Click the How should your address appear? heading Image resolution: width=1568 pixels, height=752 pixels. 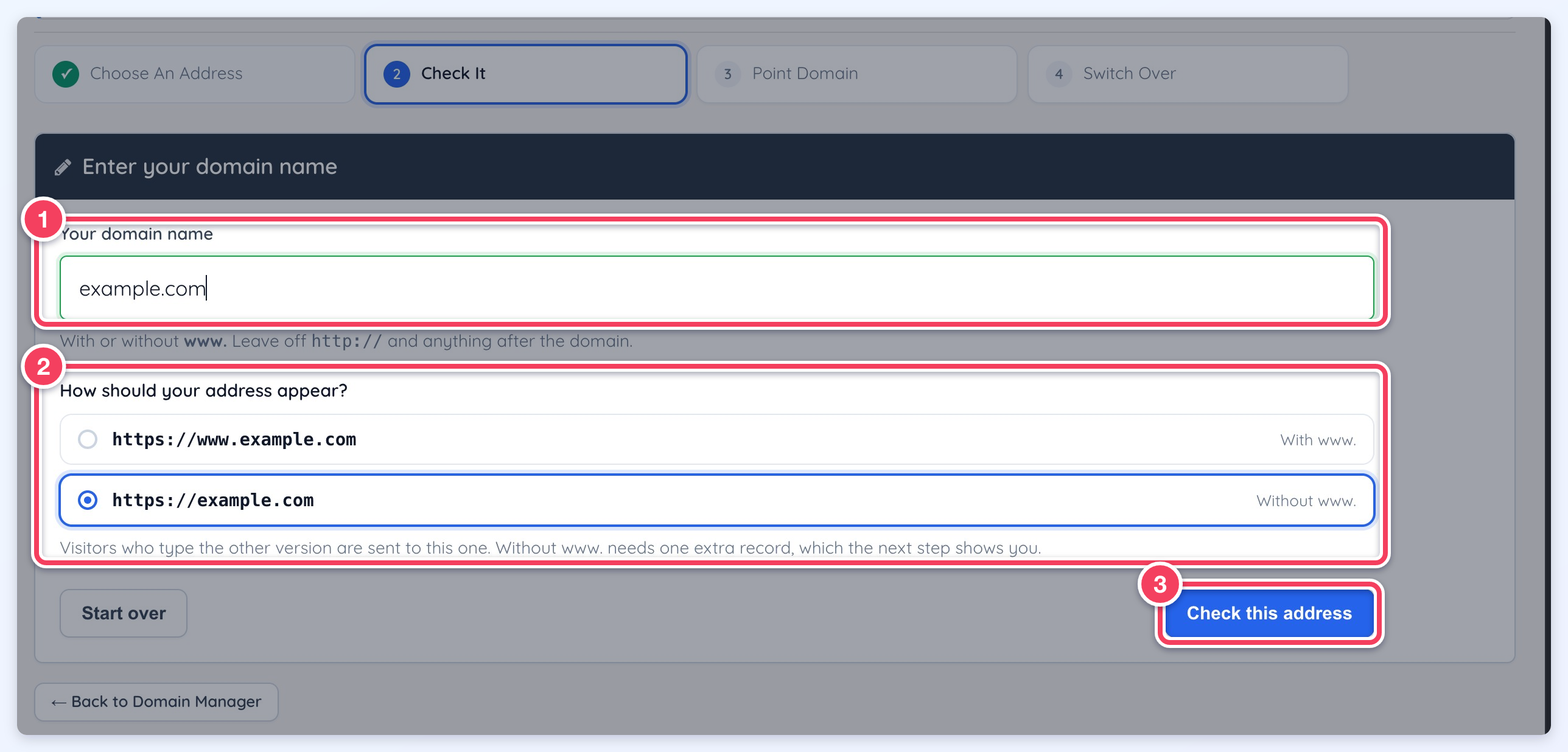(203, 391)
